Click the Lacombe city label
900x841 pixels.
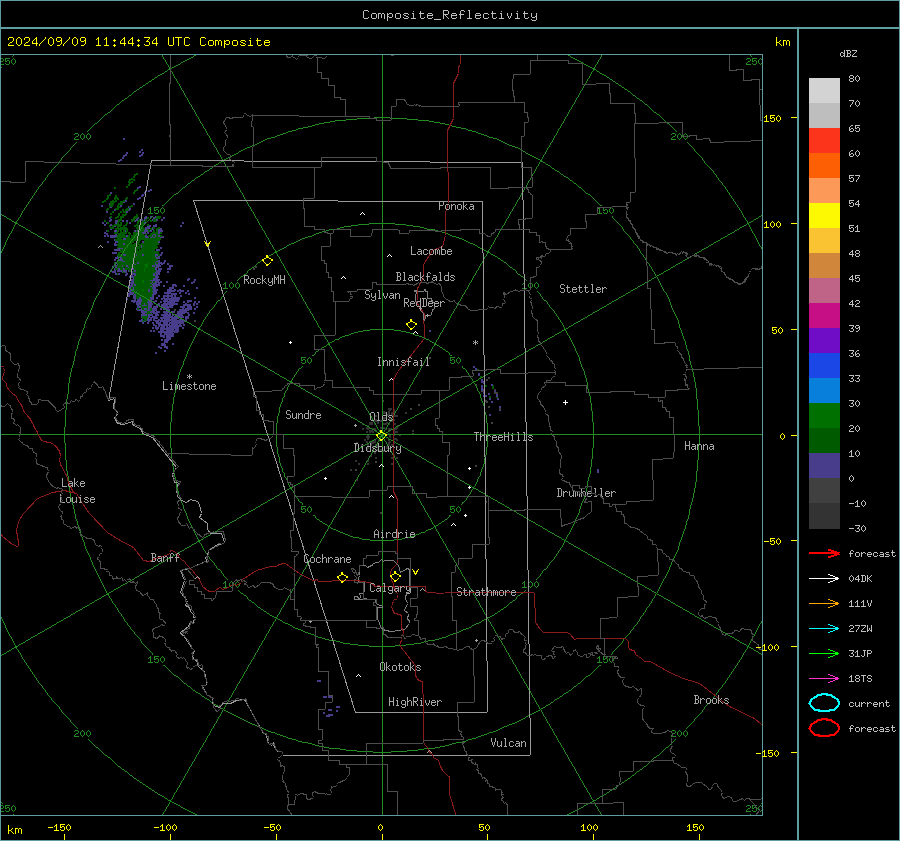431,251
